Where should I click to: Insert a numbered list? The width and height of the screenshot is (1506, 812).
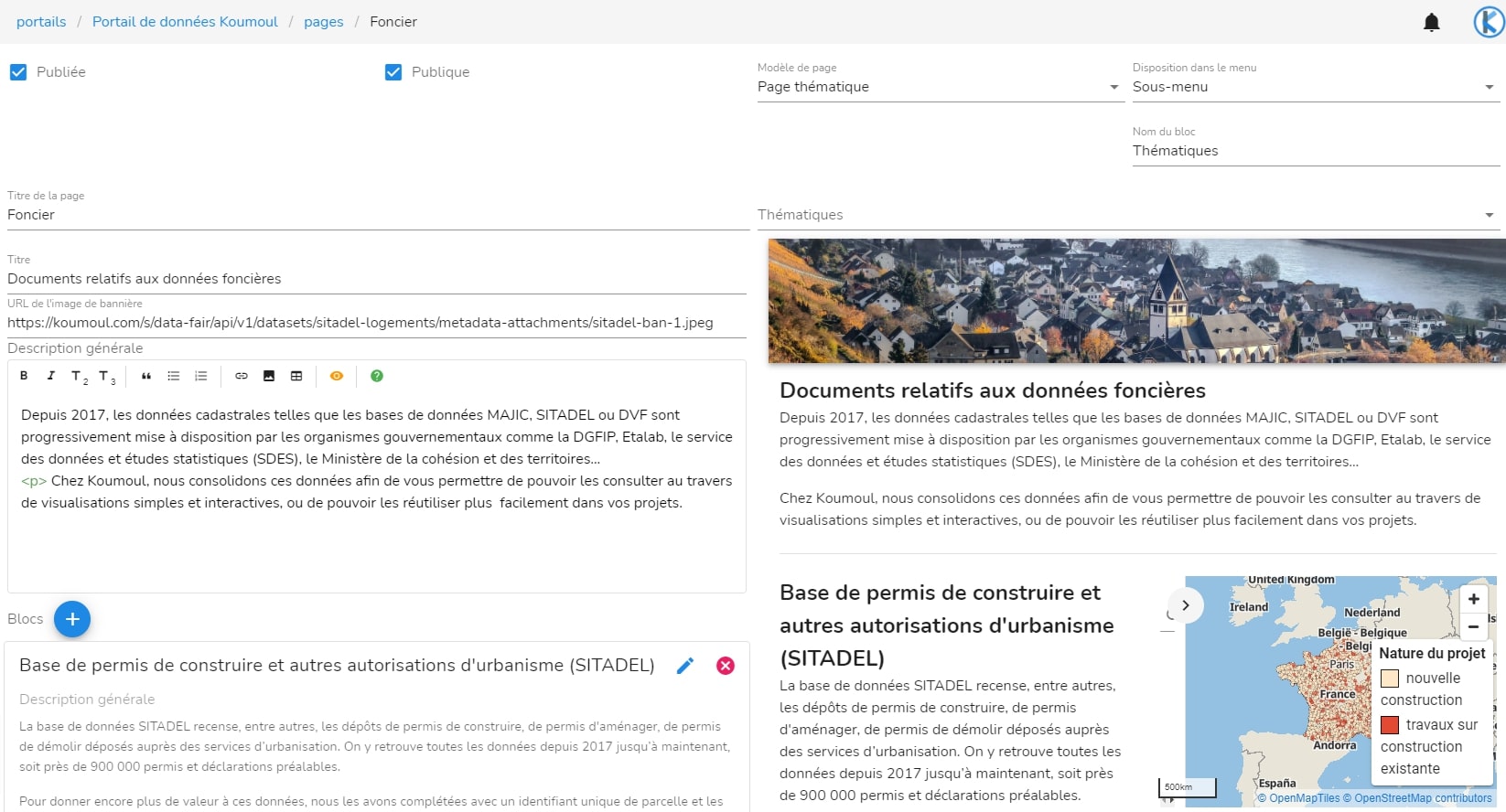[201, 376]
